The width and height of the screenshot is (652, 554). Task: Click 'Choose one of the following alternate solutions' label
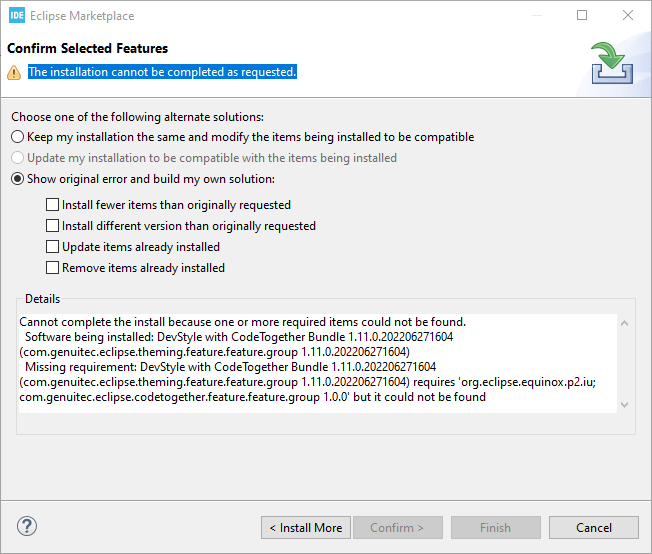(x=138, y=117)
